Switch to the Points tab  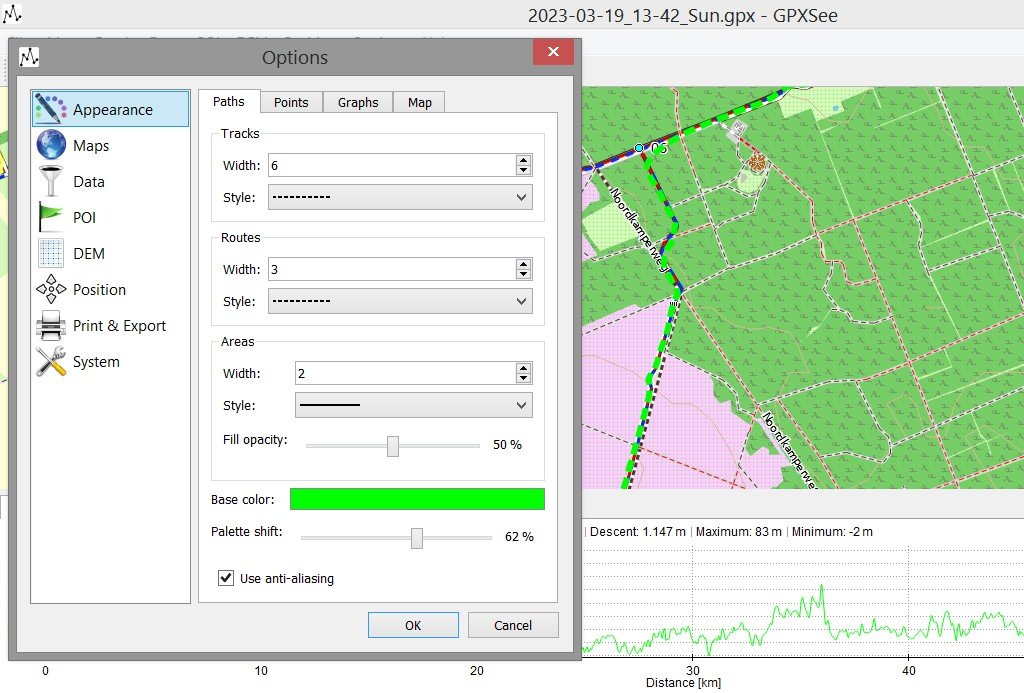point(291,102)
